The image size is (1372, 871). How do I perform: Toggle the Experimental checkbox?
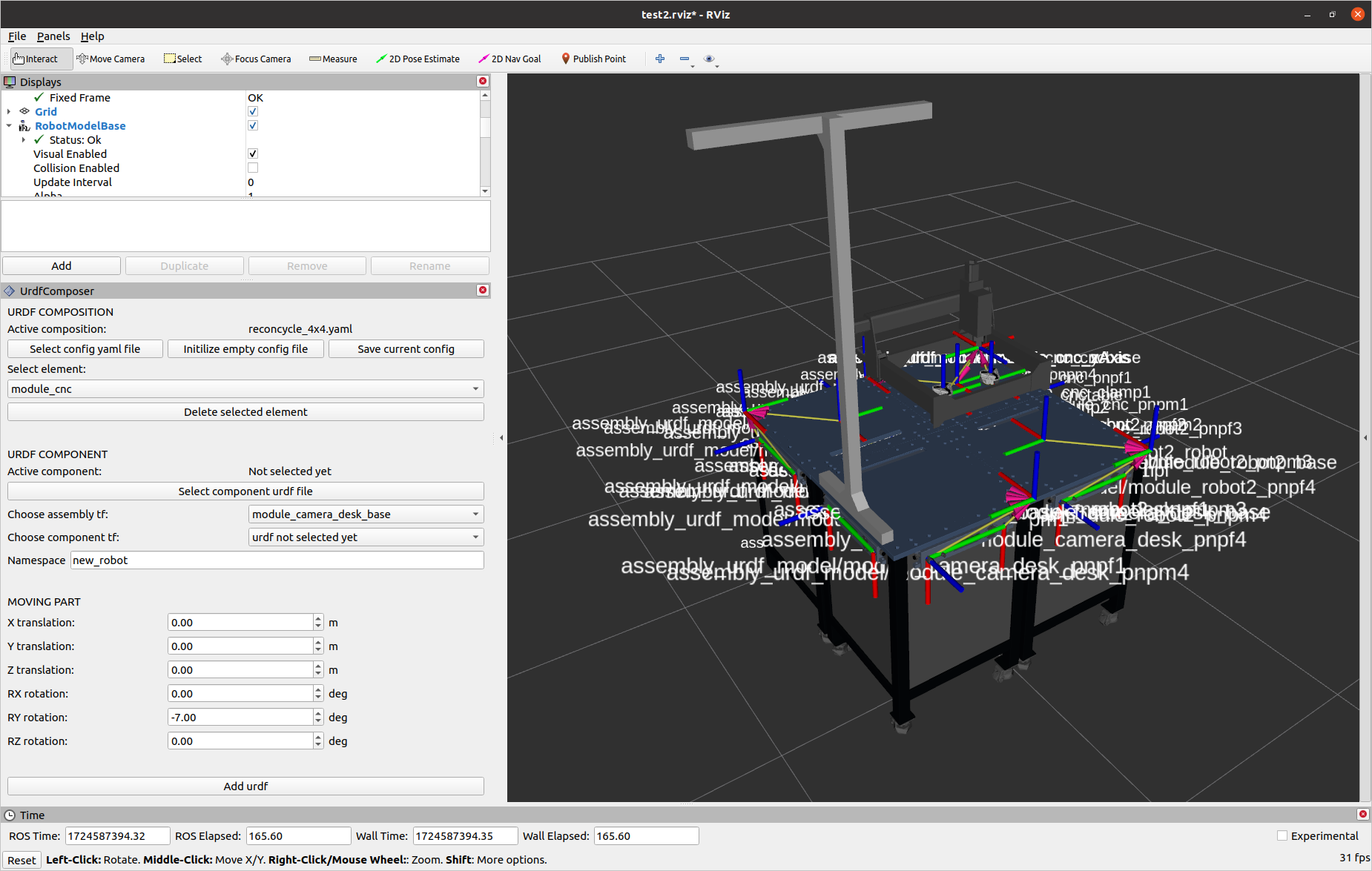[1282, 835]
